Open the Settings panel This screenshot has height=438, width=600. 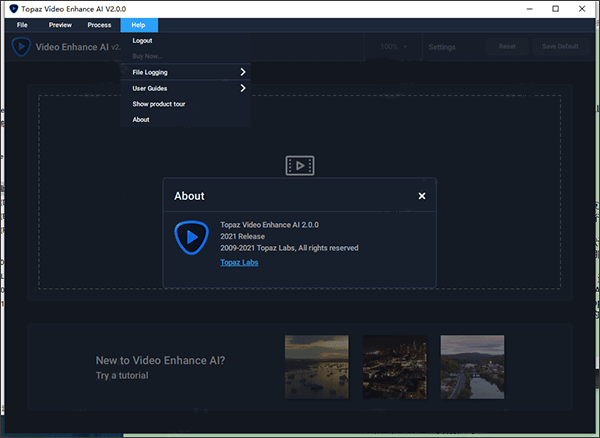coord(442,47)
